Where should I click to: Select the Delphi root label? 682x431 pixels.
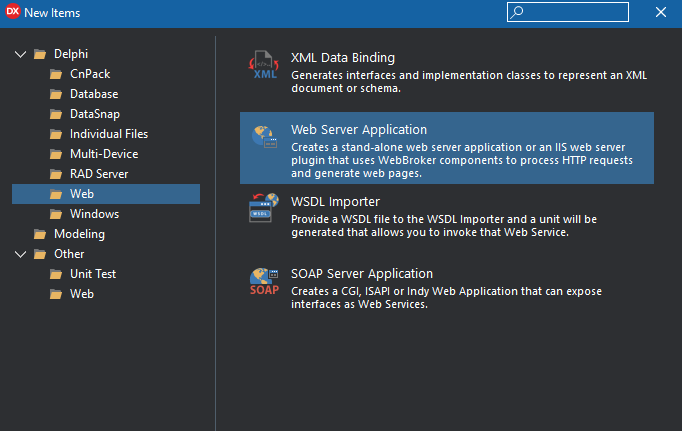pos(71,54)
